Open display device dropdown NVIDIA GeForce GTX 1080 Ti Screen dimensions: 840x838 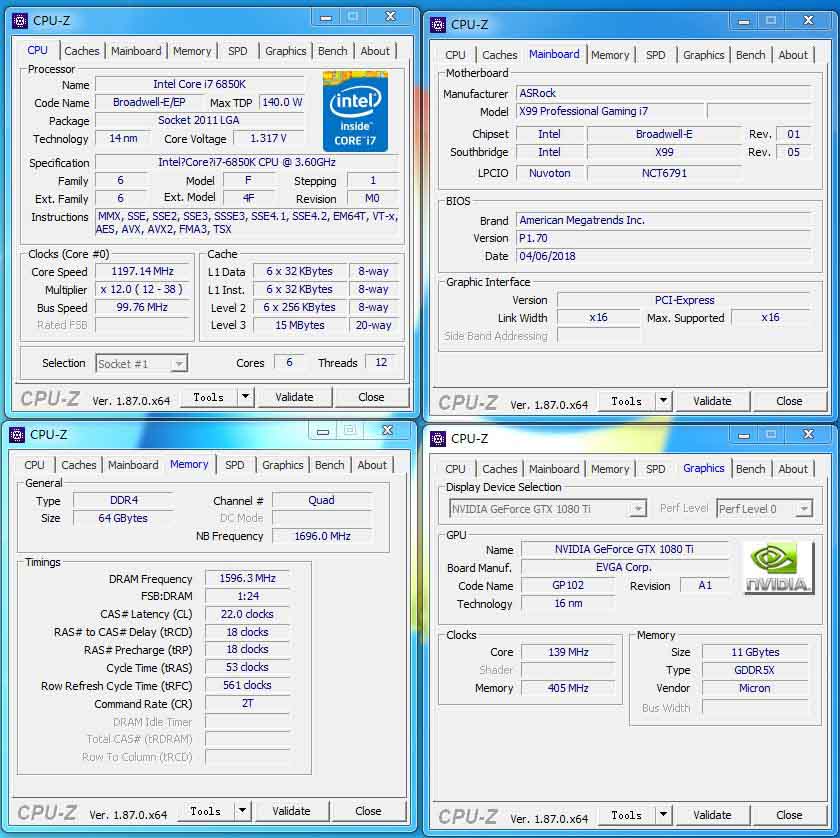click(638, 508)
